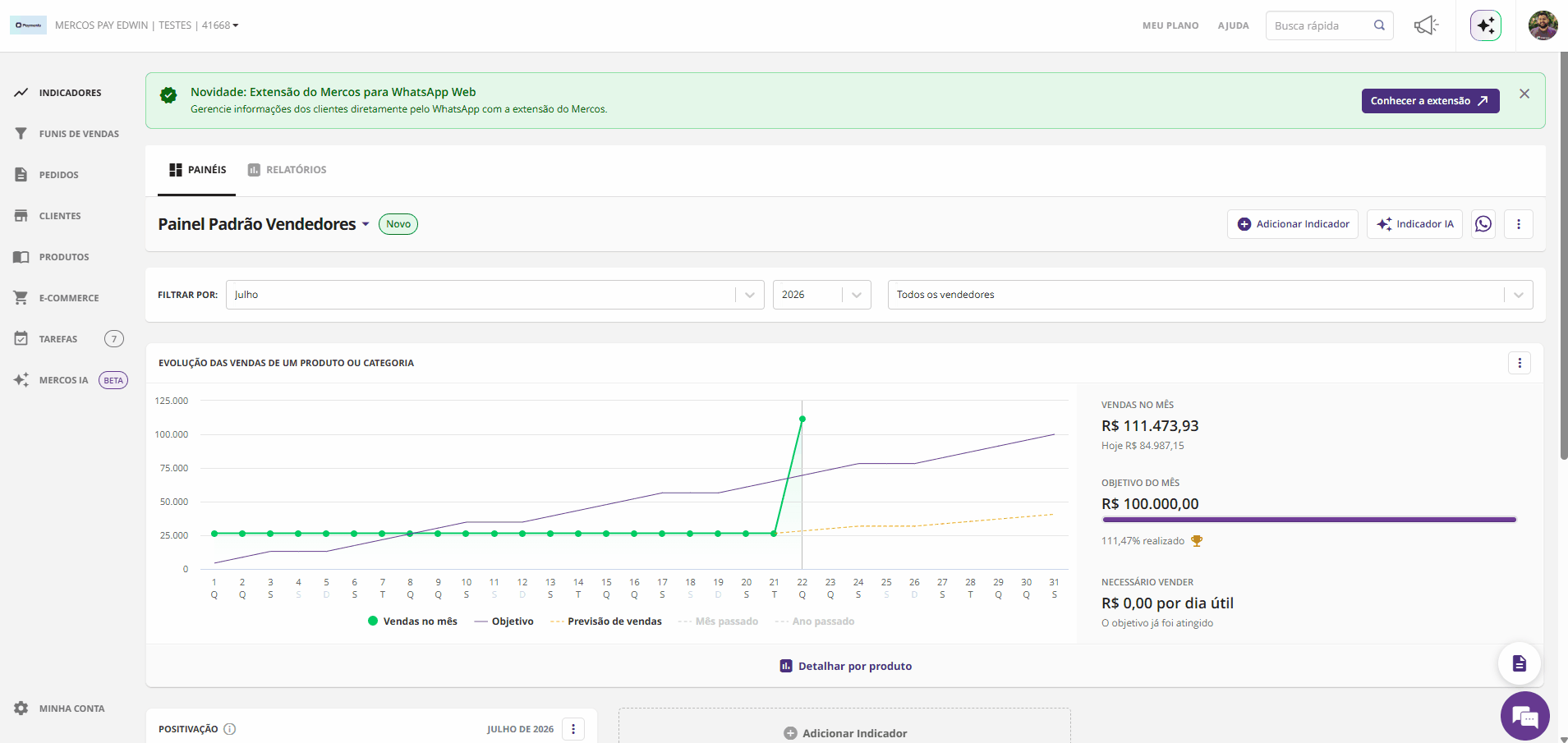
Task: Click Detalhar por produto link
Action: tap(845, 666)
